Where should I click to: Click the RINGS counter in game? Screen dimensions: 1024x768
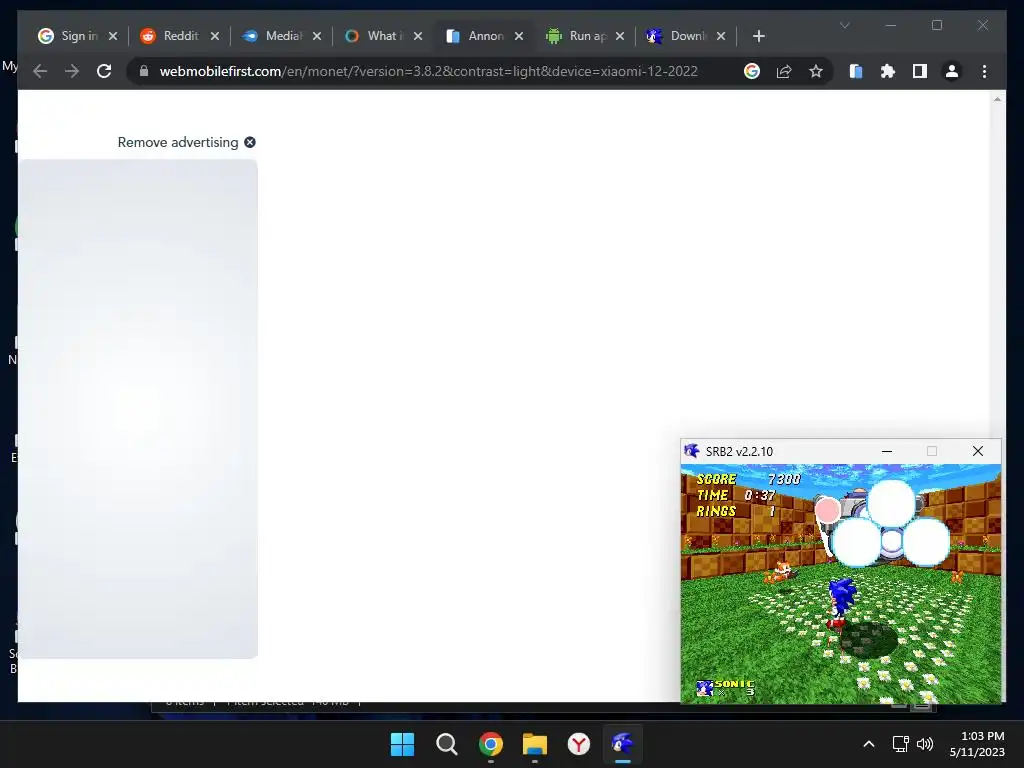[x=736, y=511]
